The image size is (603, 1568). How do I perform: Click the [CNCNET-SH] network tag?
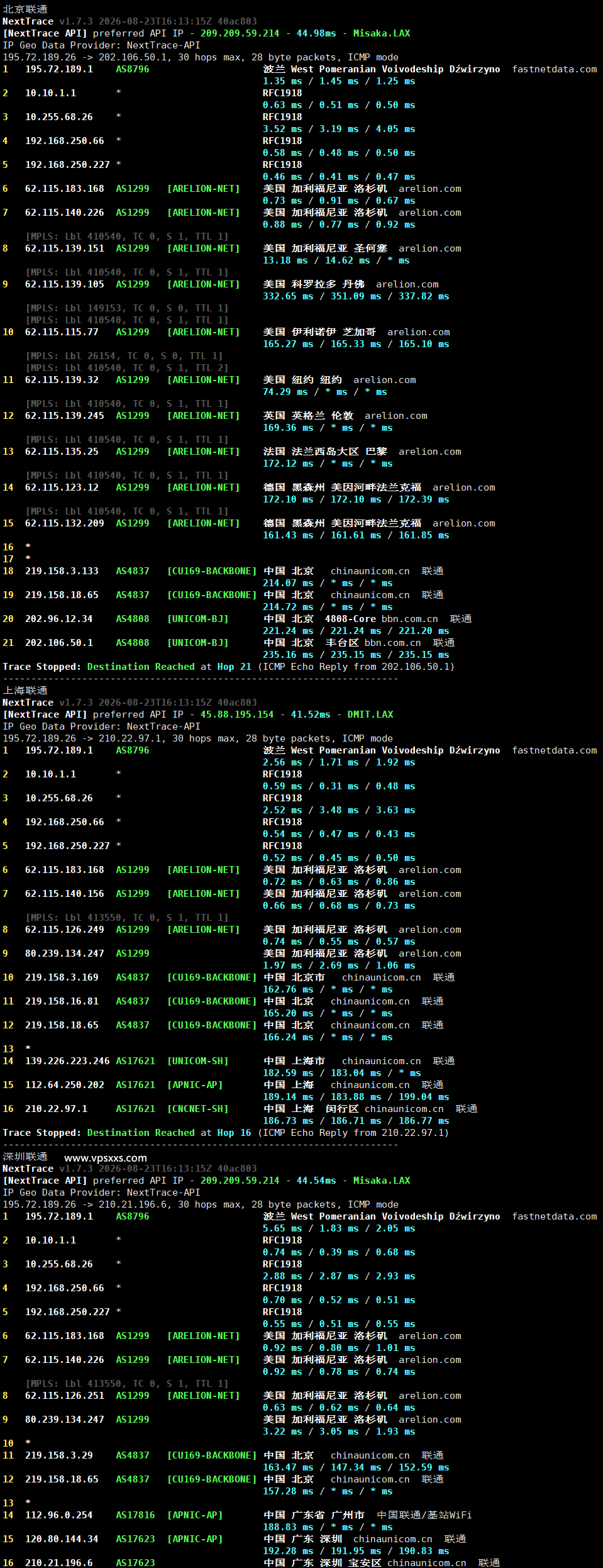click(197, 1109)
